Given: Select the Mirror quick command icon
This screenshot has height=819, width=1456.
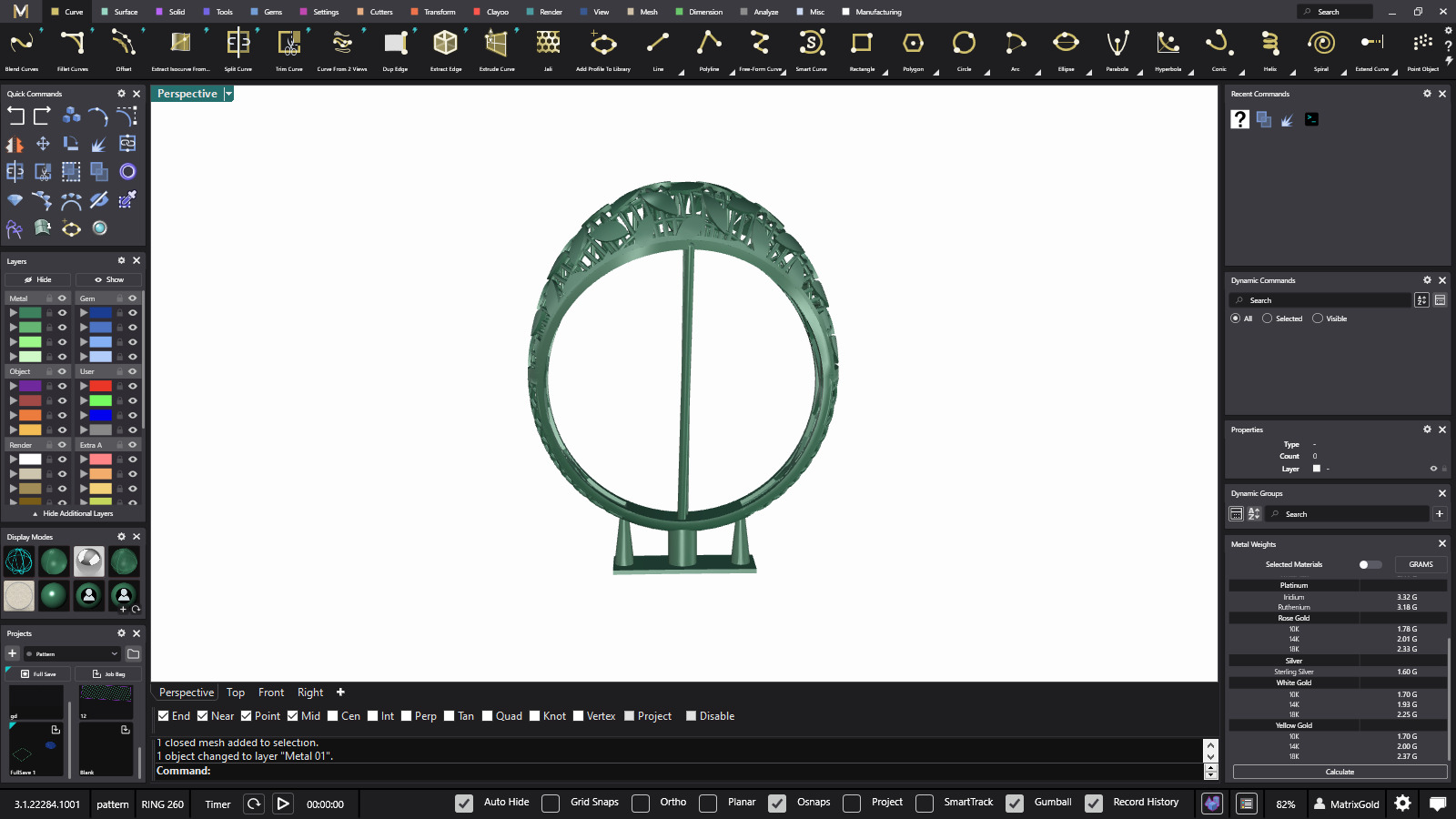Looking at the screenshot, I should (15, 144).
